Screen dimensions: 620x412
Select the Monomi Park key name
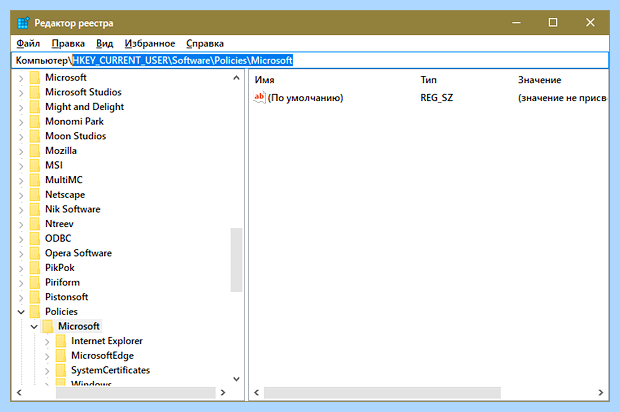tap(74, 121)
